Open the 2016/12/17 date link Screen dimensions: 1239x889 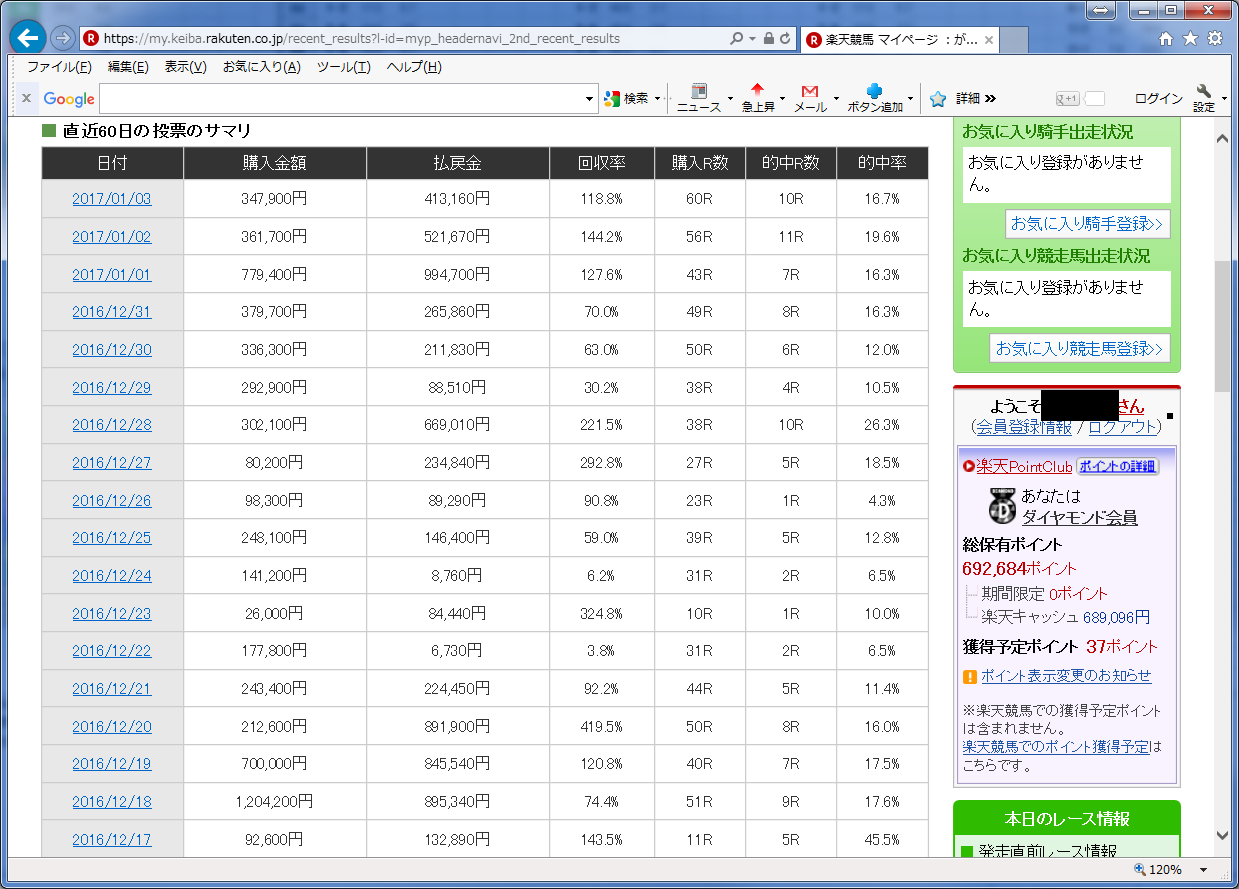click(x=112, y=839)
